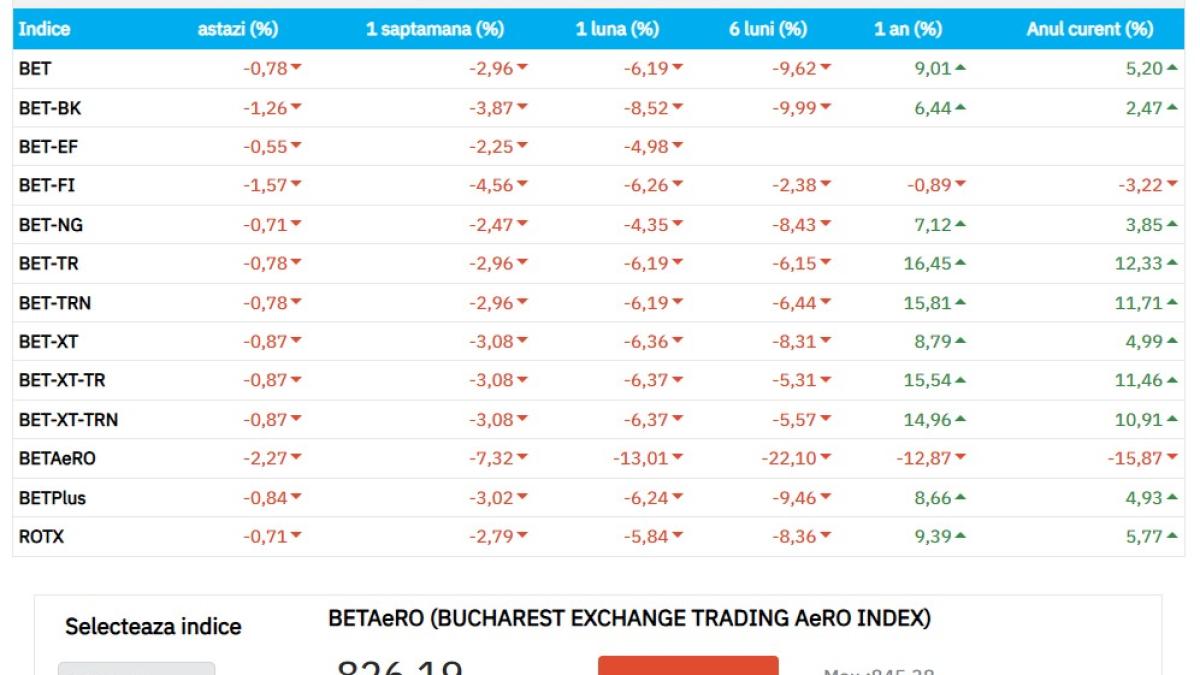
Task: Click the red arrow next to BETAeRO -22,10
Action: coord(825,459)
